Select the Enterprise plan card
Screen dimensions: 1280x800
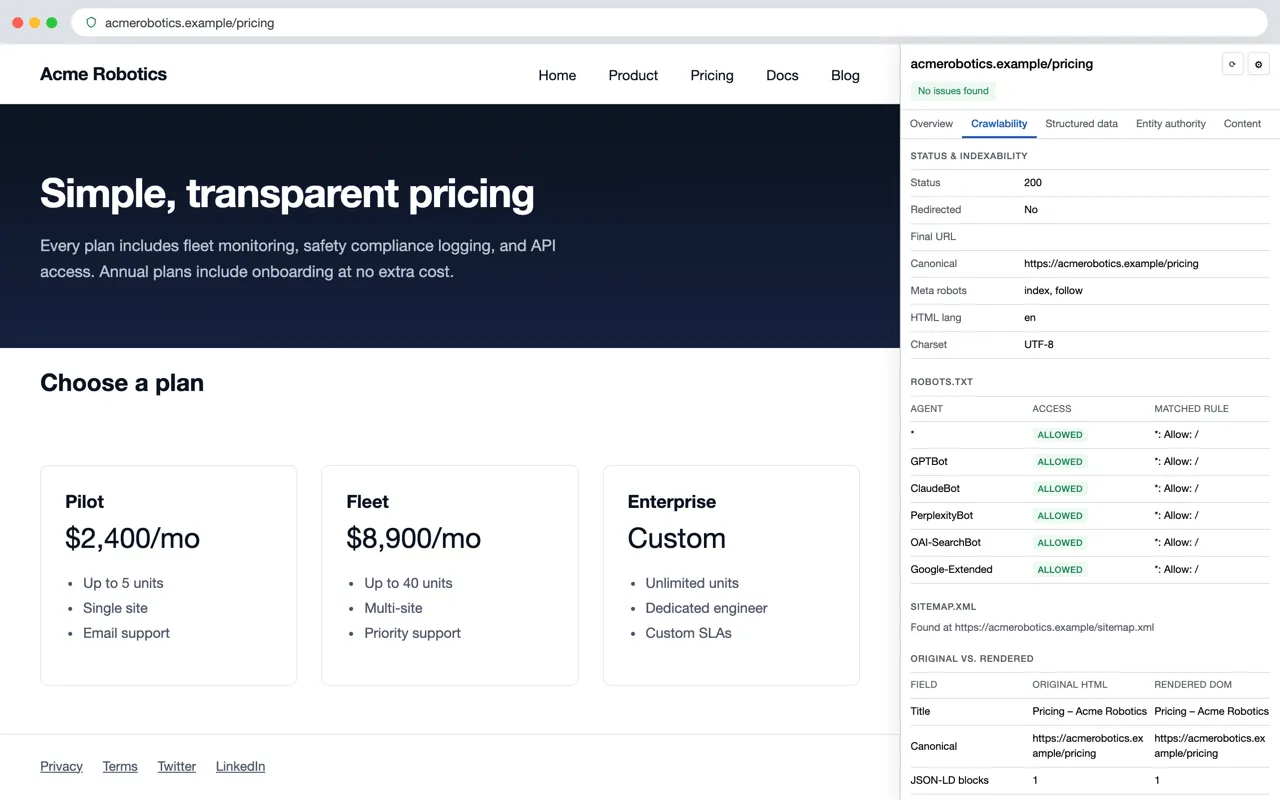731,575
